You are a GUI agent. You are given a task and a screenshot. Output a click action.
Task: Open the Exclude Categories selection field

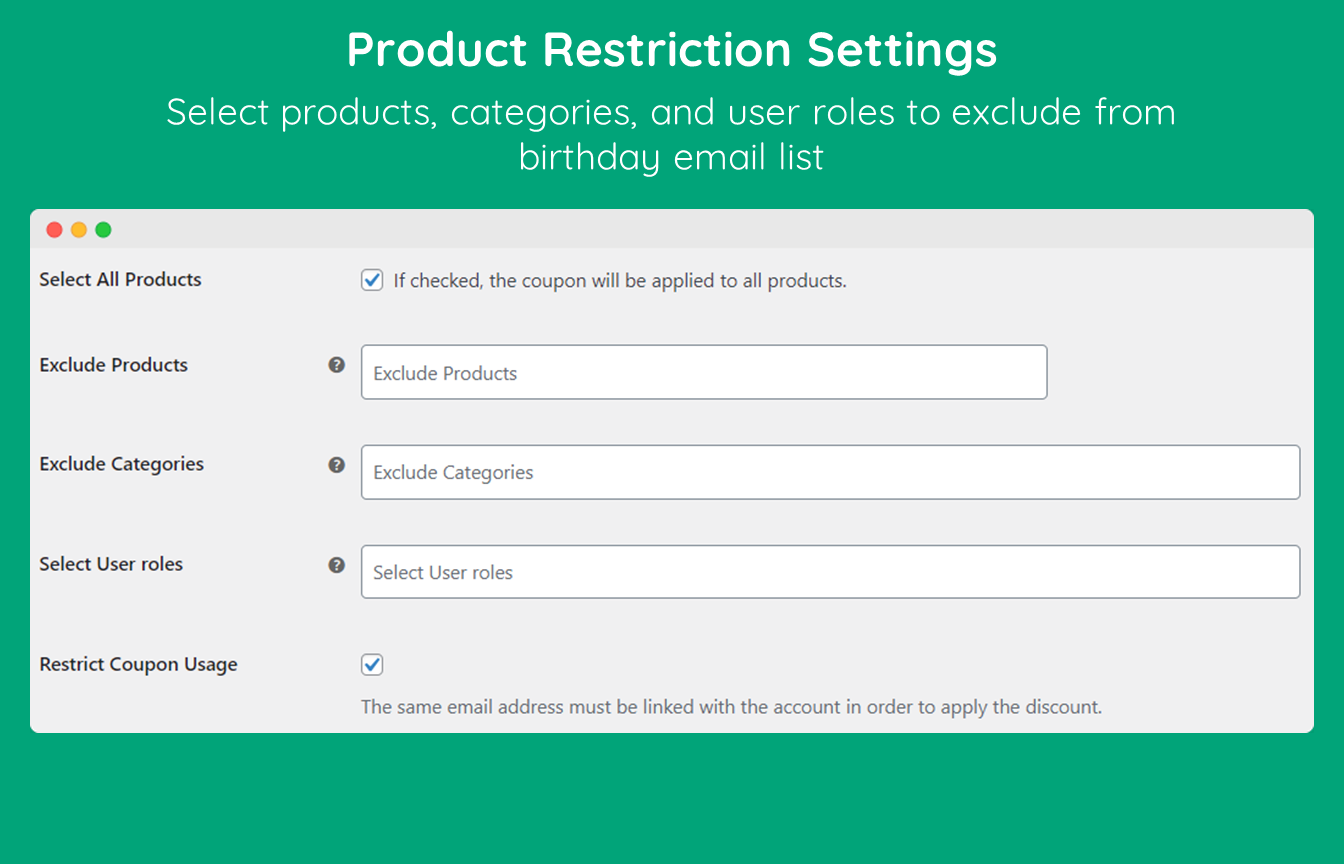pyautogui.click(x=830, y=472)
